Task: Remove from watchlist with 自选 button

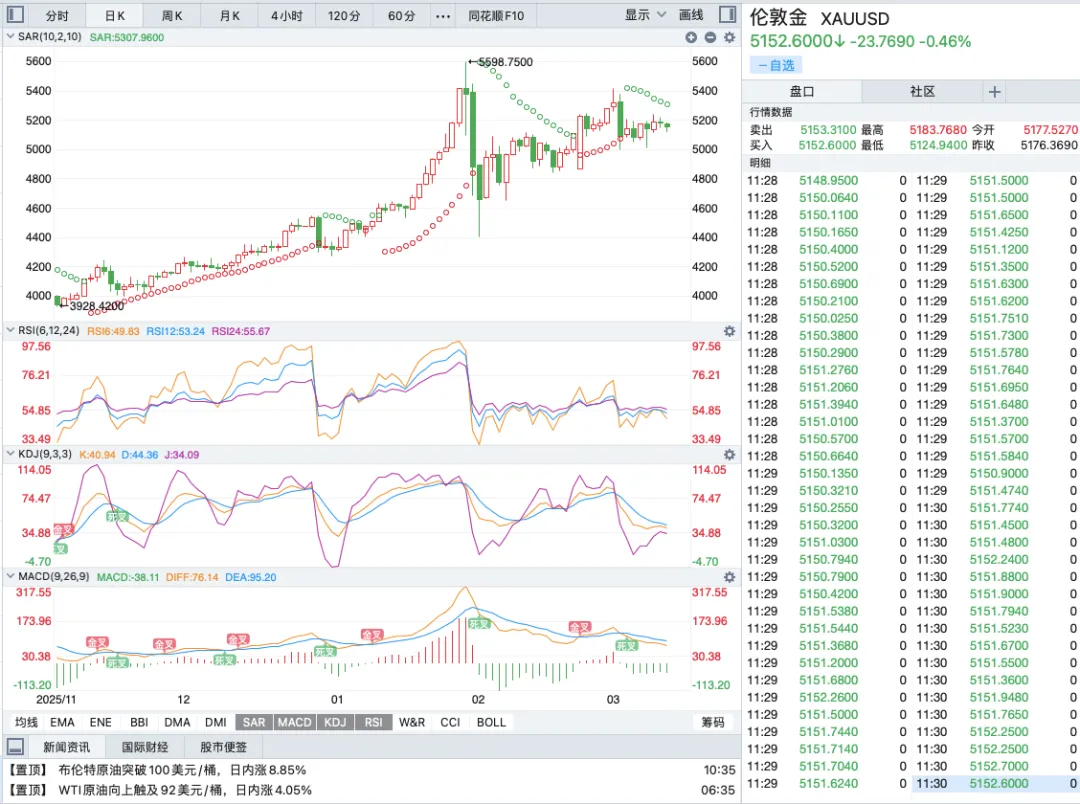Action: coord(776,65)
